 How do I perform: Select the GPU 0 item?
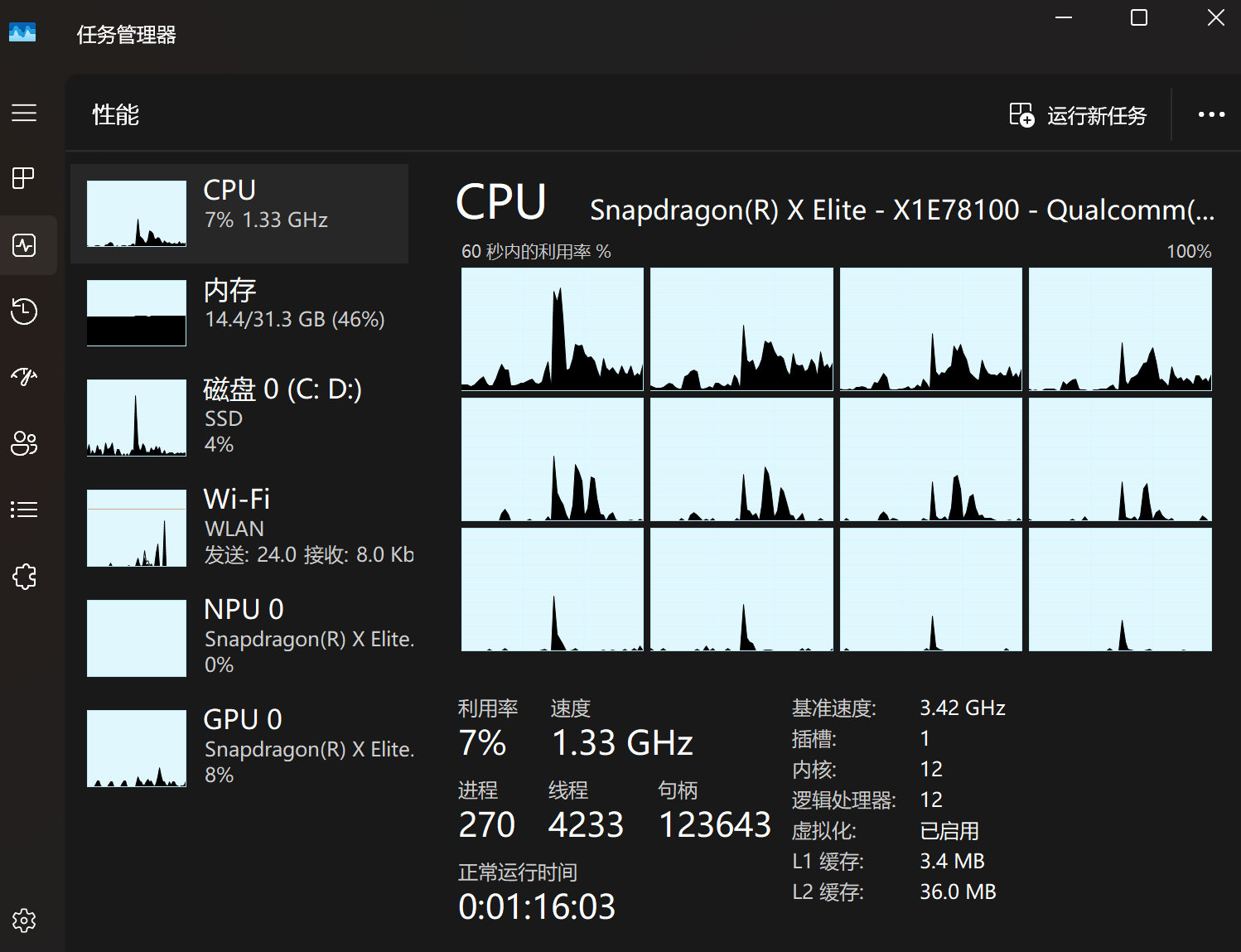239,748
